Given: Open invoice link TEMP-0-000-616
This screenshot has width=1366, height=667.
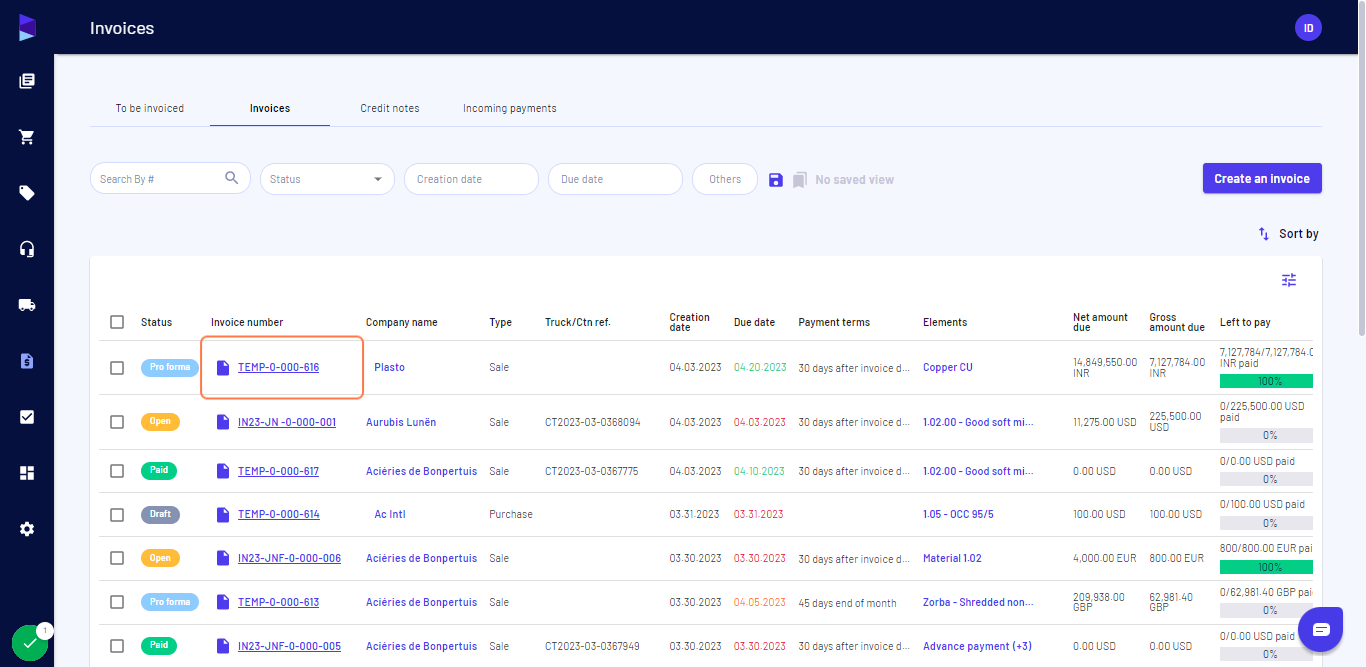Looking at the screenshot, I should [278, 368].
